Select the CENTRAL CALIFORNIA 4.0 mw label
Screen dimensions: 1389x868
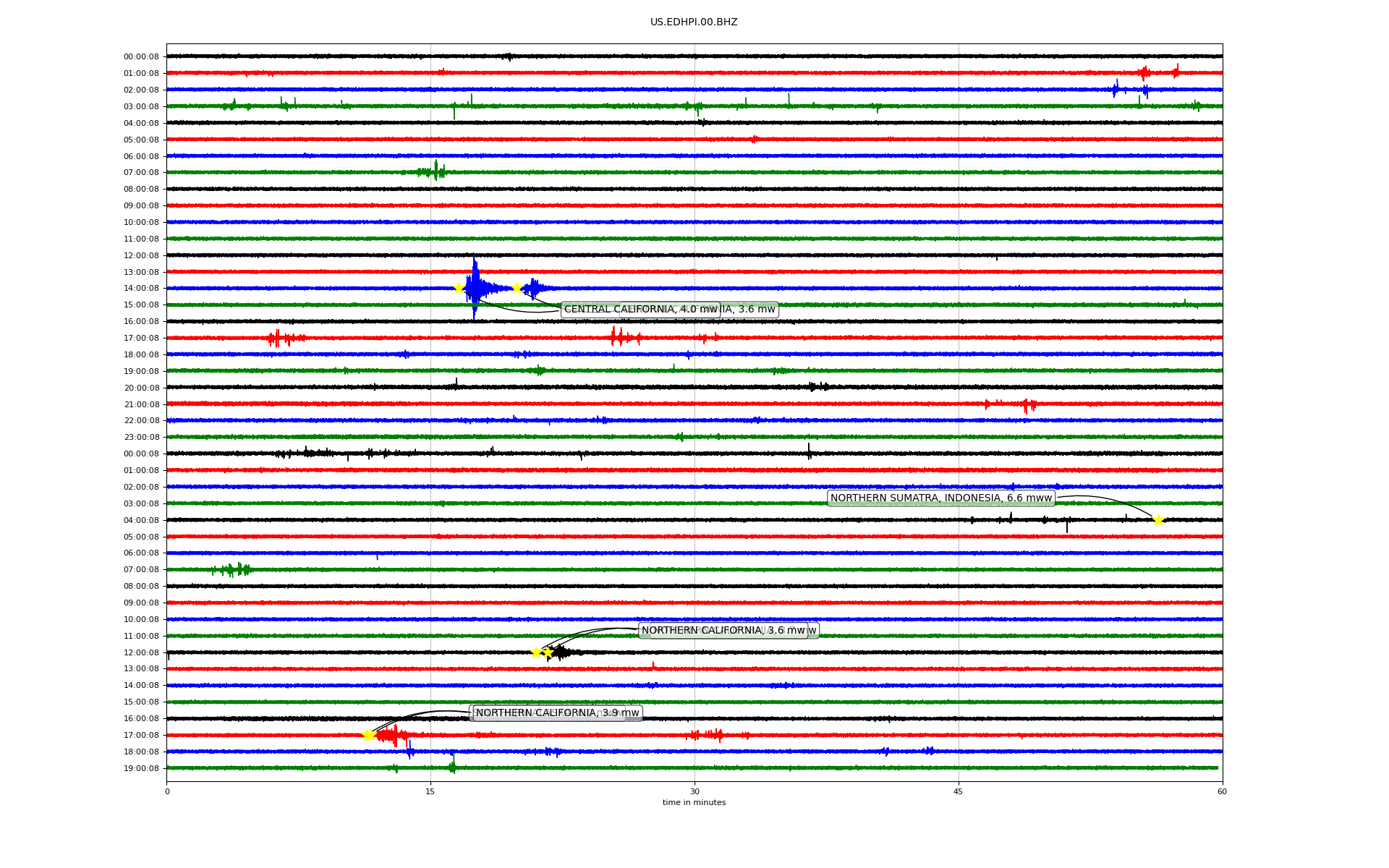640,310
